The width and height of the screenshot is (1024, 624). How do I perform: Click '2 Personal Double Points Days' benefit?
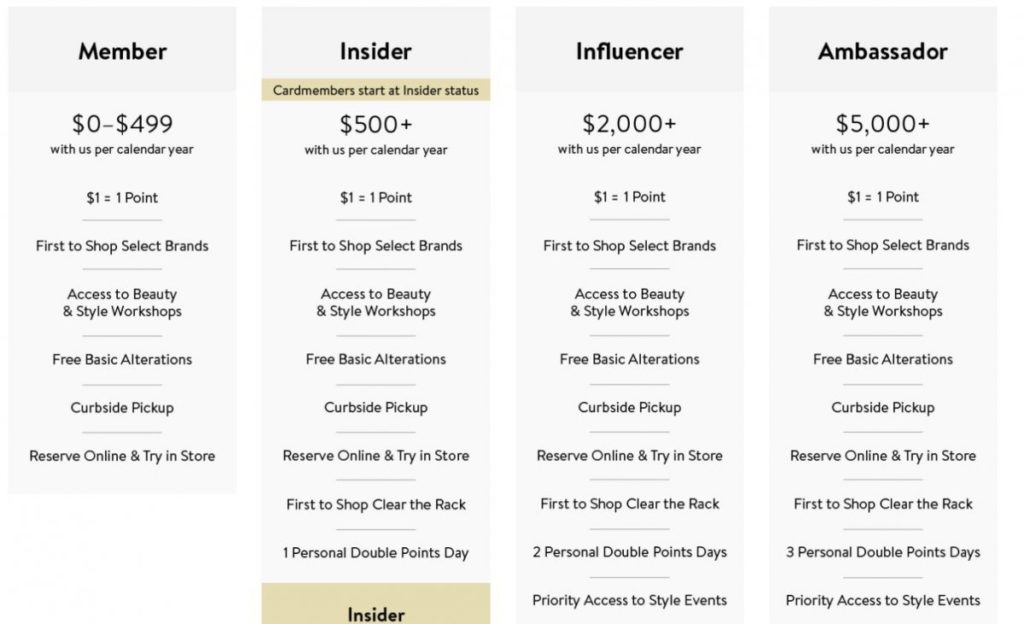pyautogui.click(x=629, y=552)
